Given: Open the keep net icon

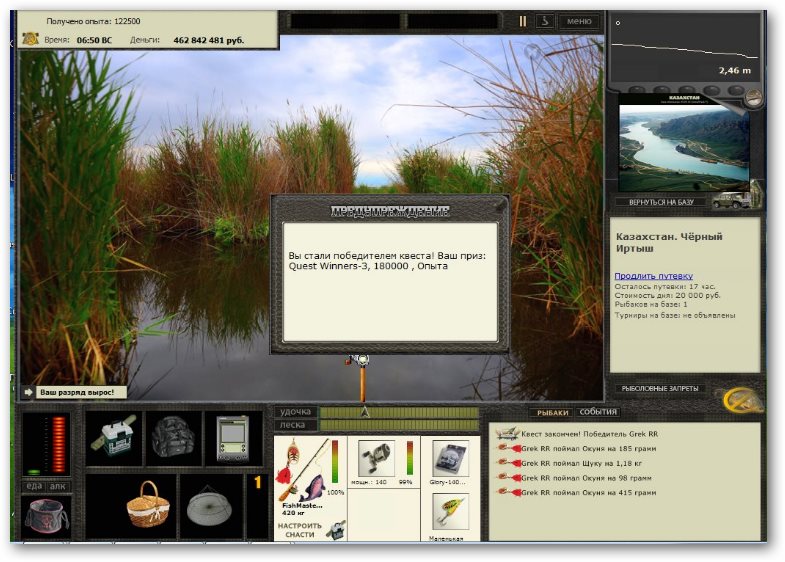Looking at the screenshot, I should (209, 505).
